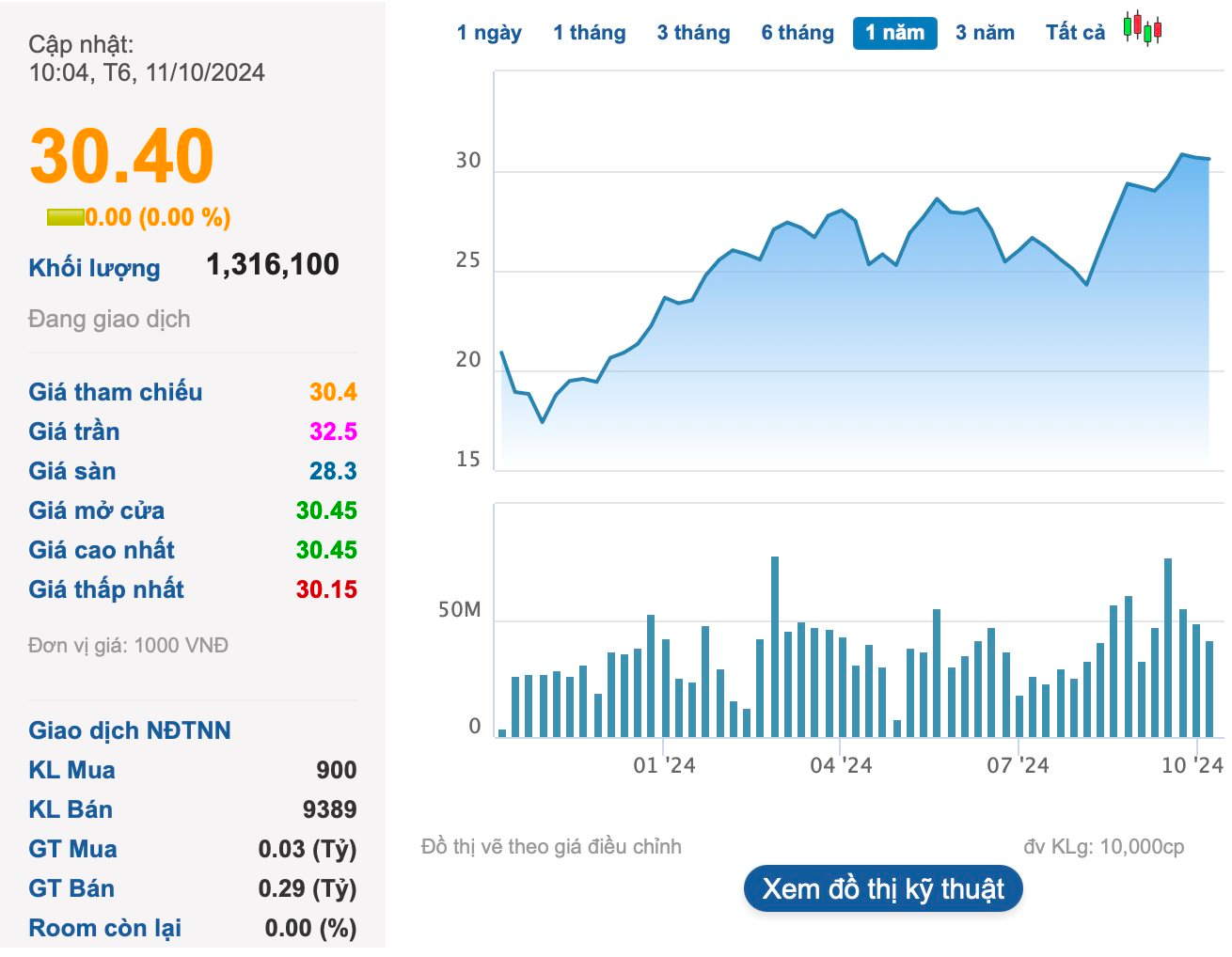Show the "3 năm" chart range
The height and width of the screenshot is (957, 1232).
[985, 33]
